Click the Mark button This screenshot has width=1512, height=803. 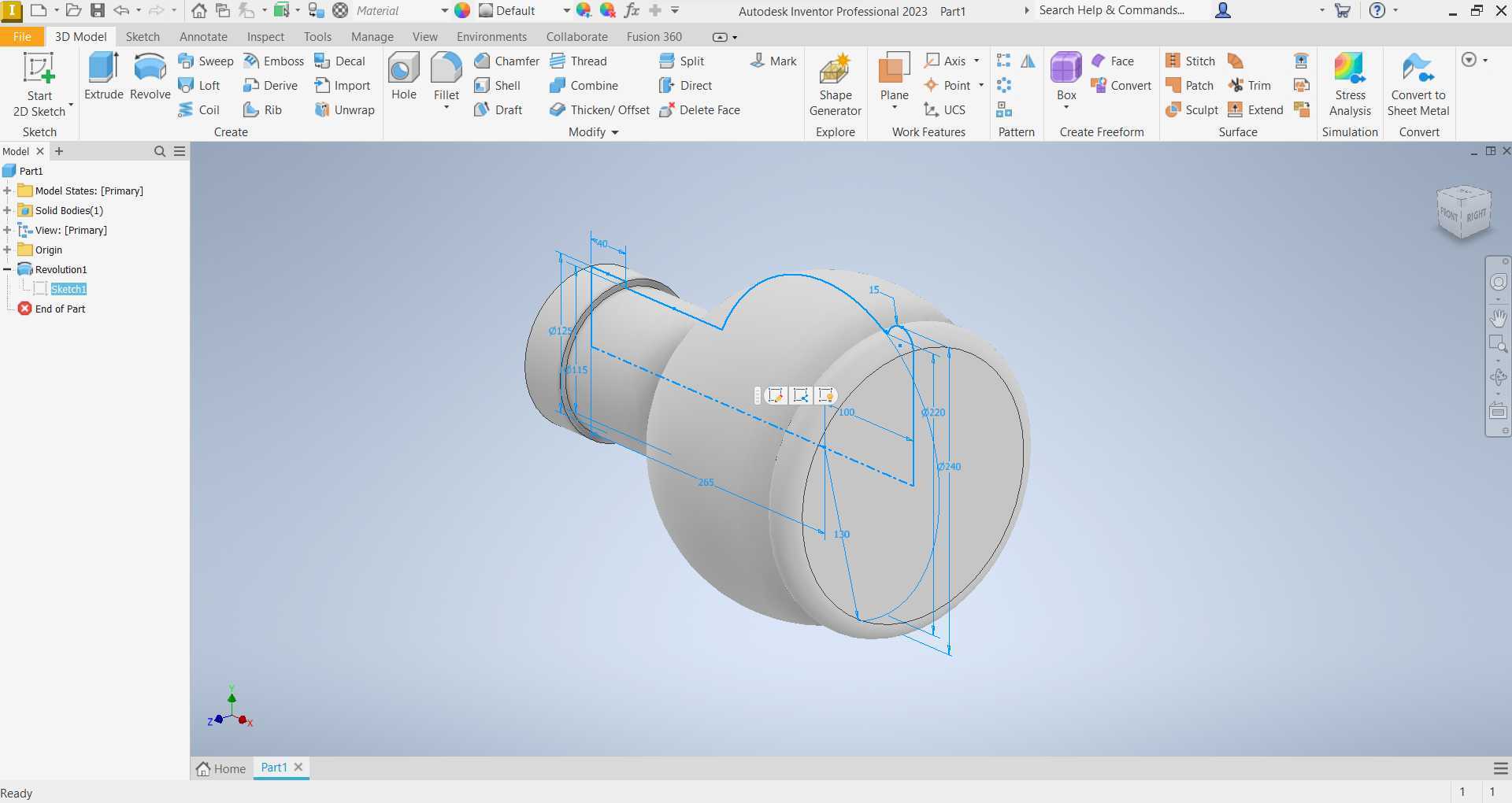coord(773,61)
